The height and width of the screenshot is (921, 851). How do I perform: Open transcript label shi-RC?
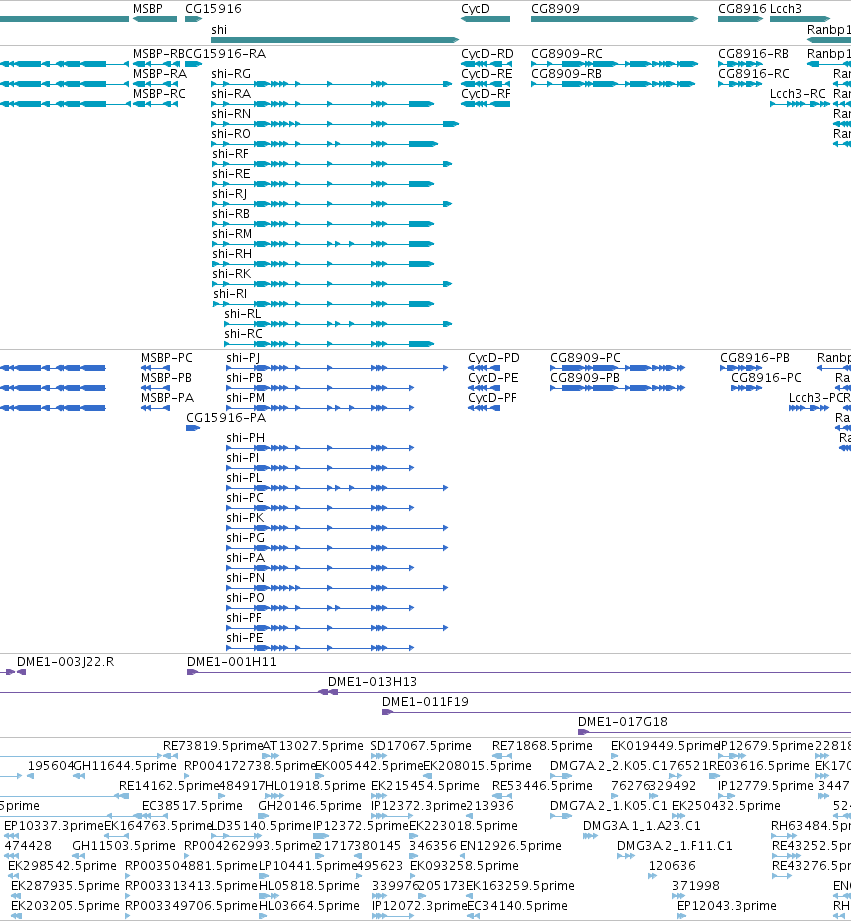click(243, 334)
